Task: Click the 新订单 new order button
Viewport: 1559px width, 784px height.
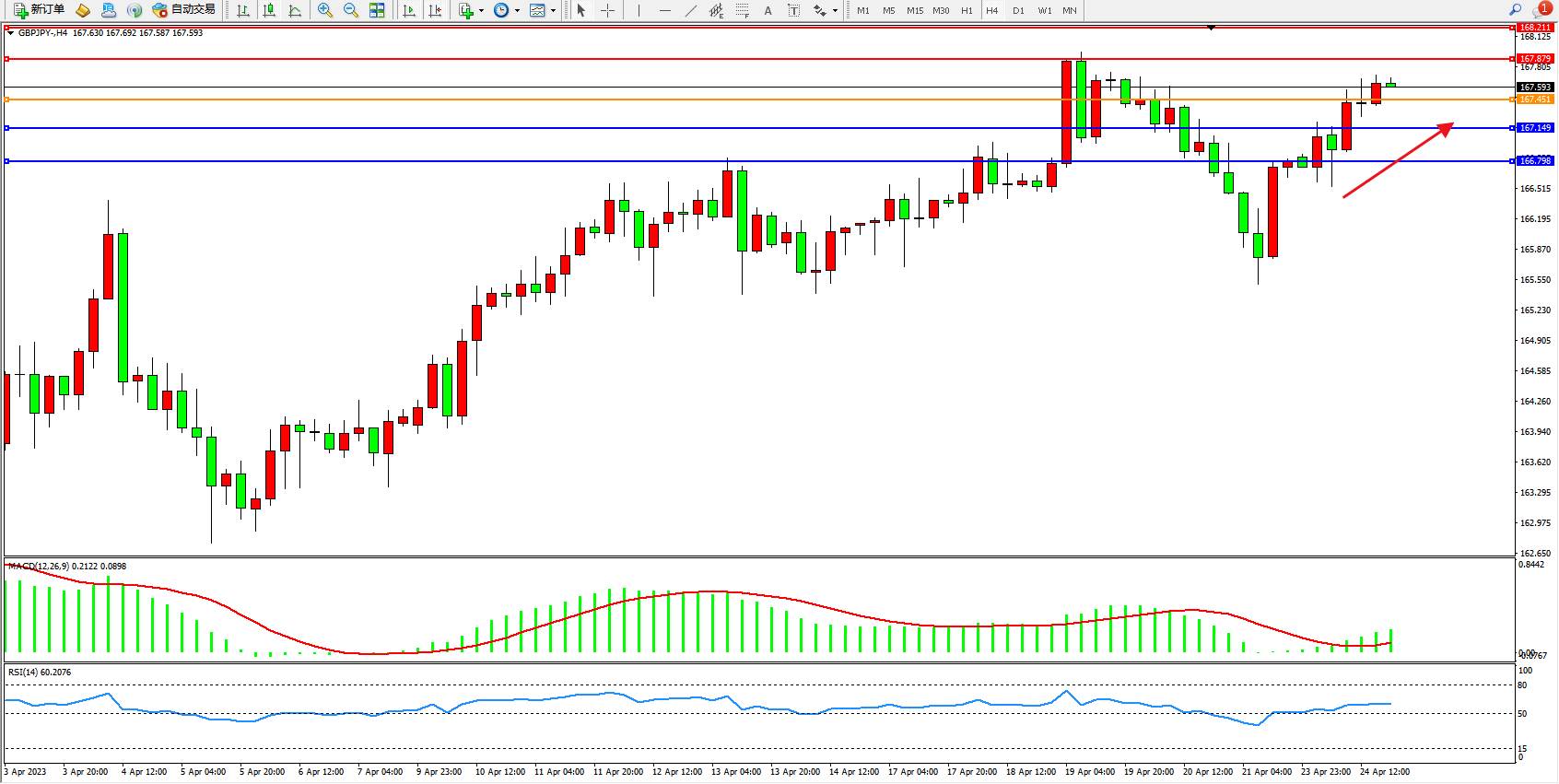Action: coord(39,10)
